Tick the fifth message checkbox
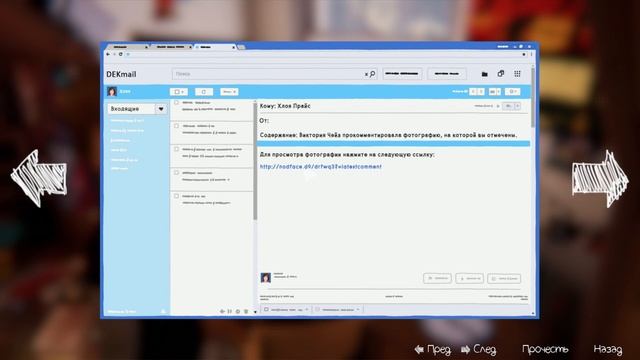The image size is (640, 360). (x=177, y=196)
